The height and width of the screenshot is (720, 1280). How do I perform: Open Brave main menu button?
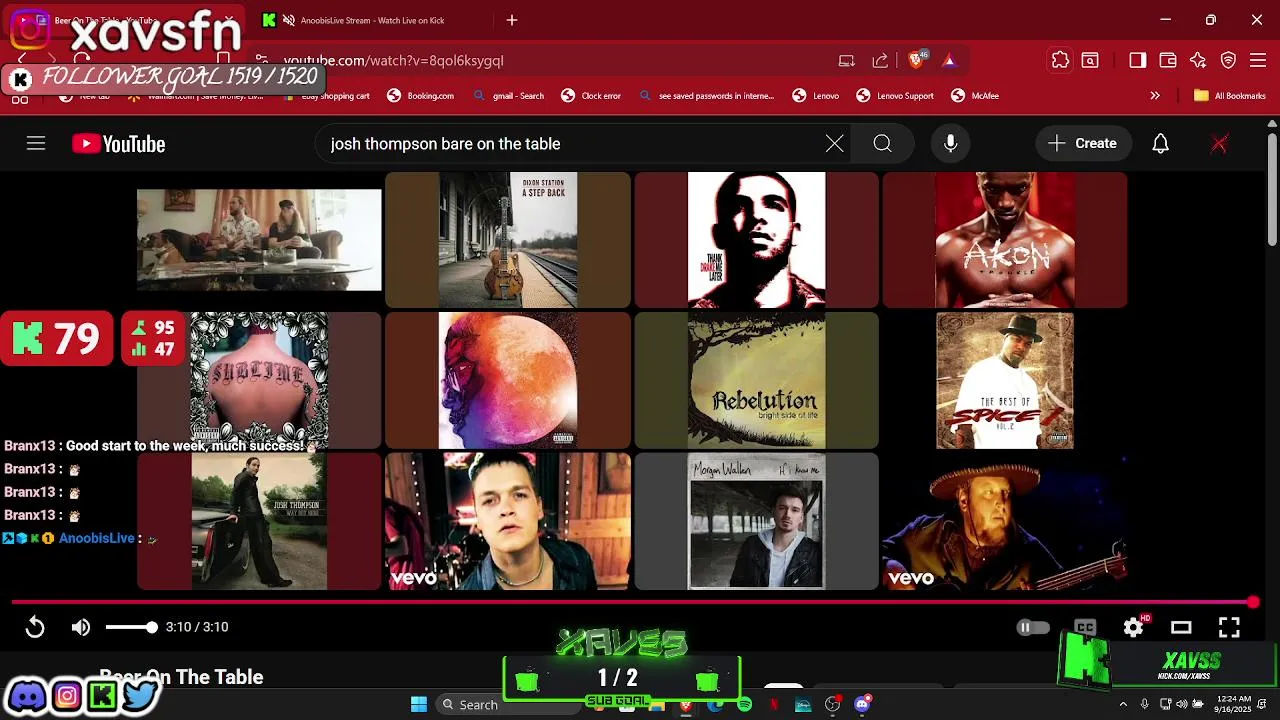tap(1259, 60)
